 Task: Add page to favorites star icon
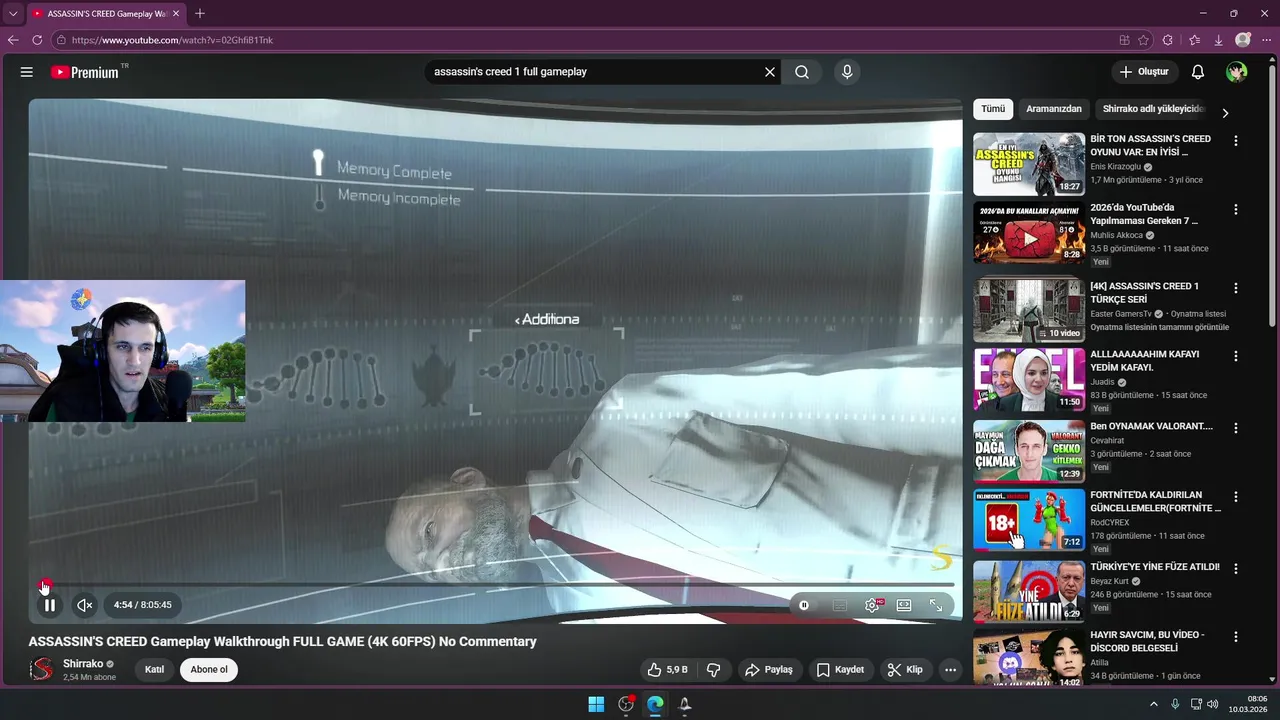(x=1144, y=40)
